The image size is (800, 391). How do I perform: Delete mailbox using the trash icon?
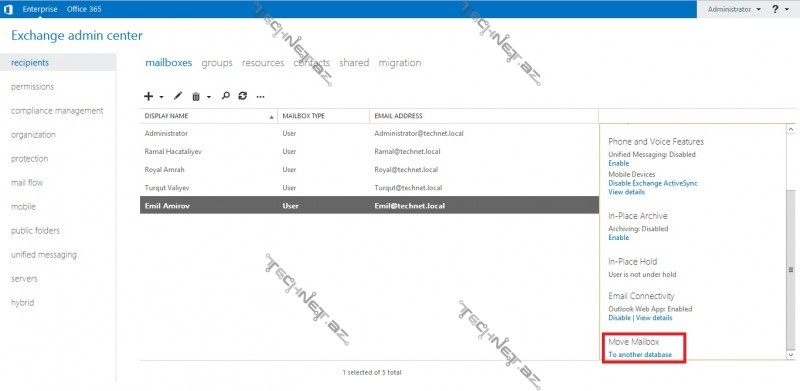tap(196, 96)
